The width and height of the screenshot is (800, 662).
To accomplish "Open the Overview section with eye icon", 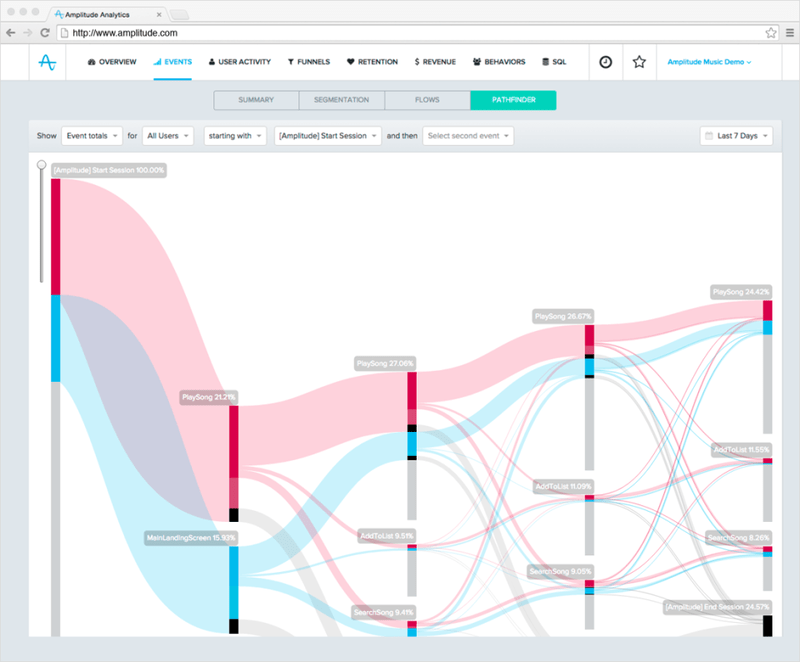I will coord(110,61).
